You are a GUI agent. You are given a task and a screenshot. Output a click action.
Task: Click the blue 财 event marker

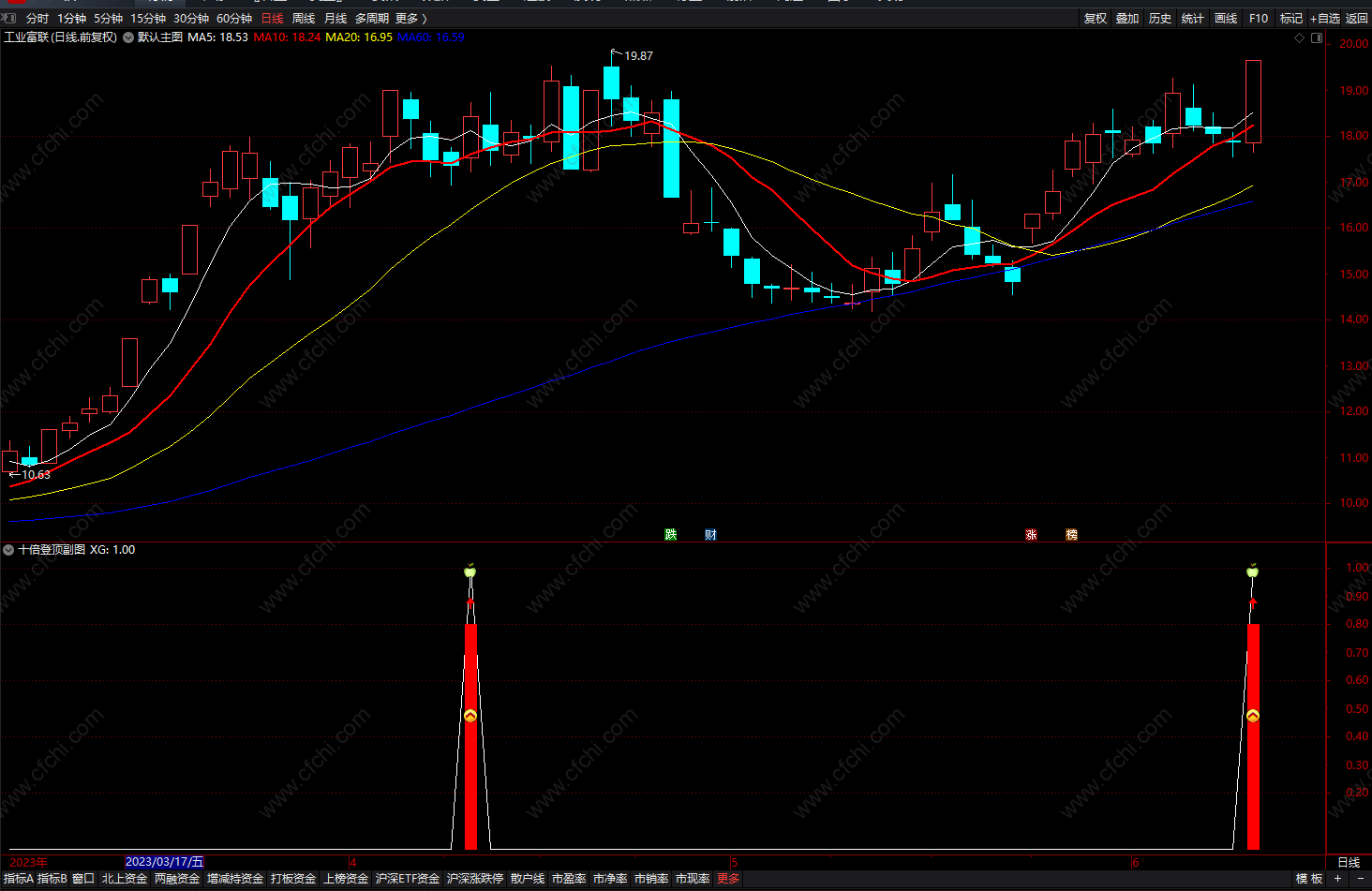pyautogui.click(x=710, y=535)
